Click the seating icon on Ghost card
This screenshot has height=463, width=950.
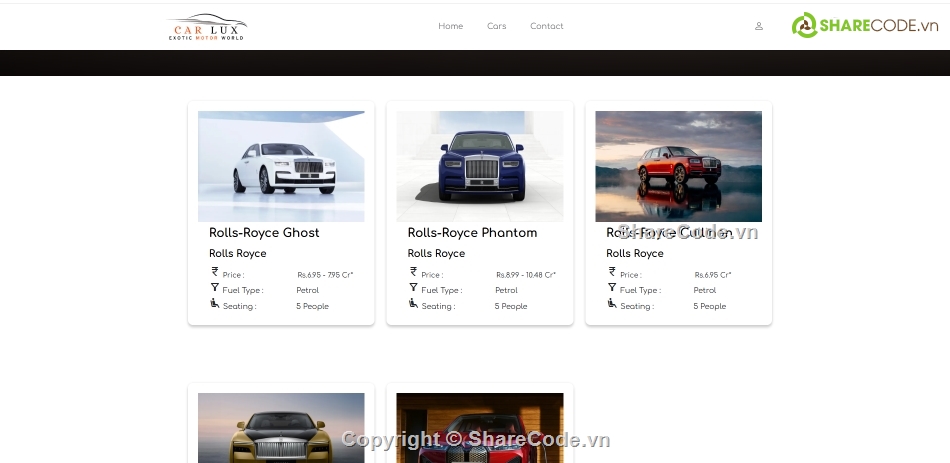tap(215, 304)
